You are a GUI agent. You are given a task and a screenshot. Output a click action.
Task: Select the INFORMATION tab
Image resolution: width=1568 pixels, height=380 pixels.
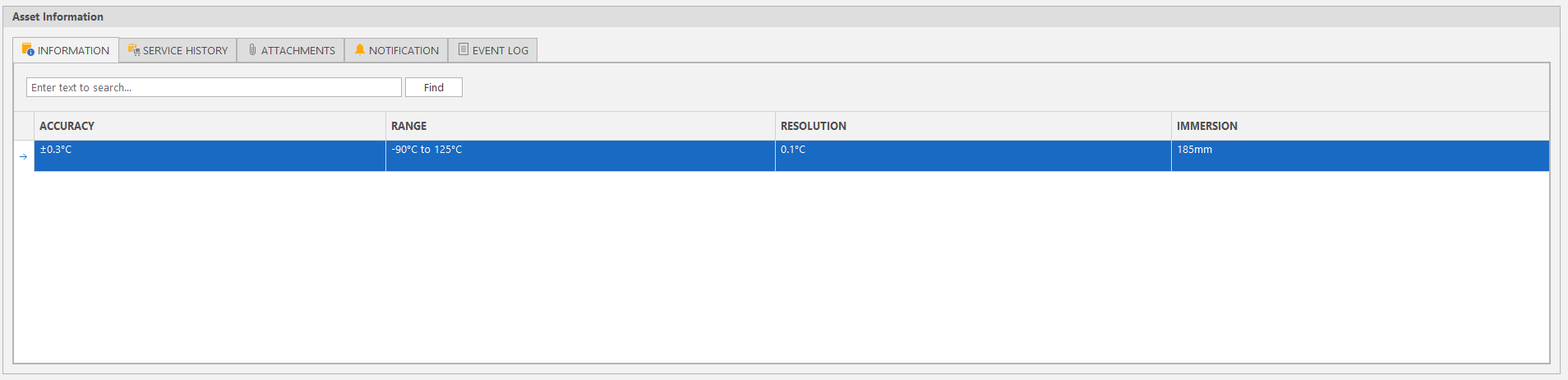[x=66, y=50]
